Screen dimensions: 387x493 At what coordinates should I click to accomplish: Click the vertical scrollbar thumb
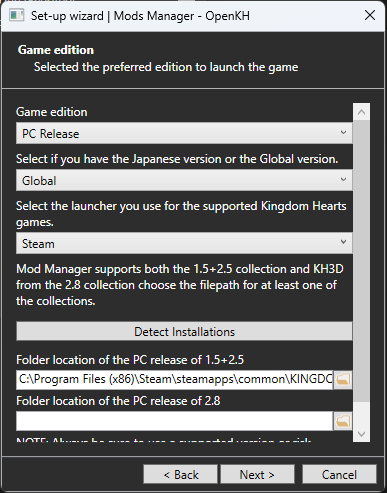362,261
